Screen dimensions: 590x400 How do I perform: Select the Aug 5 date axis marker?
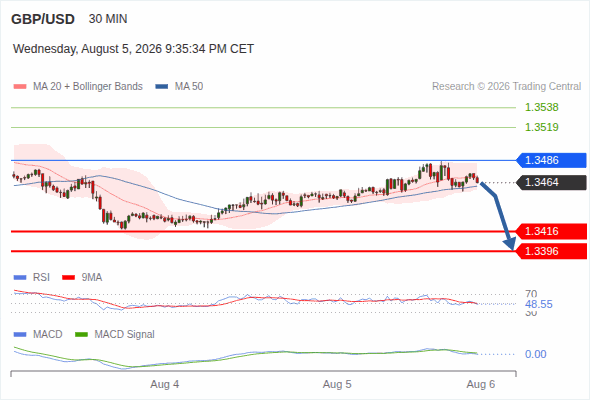[x=337, y=384]
